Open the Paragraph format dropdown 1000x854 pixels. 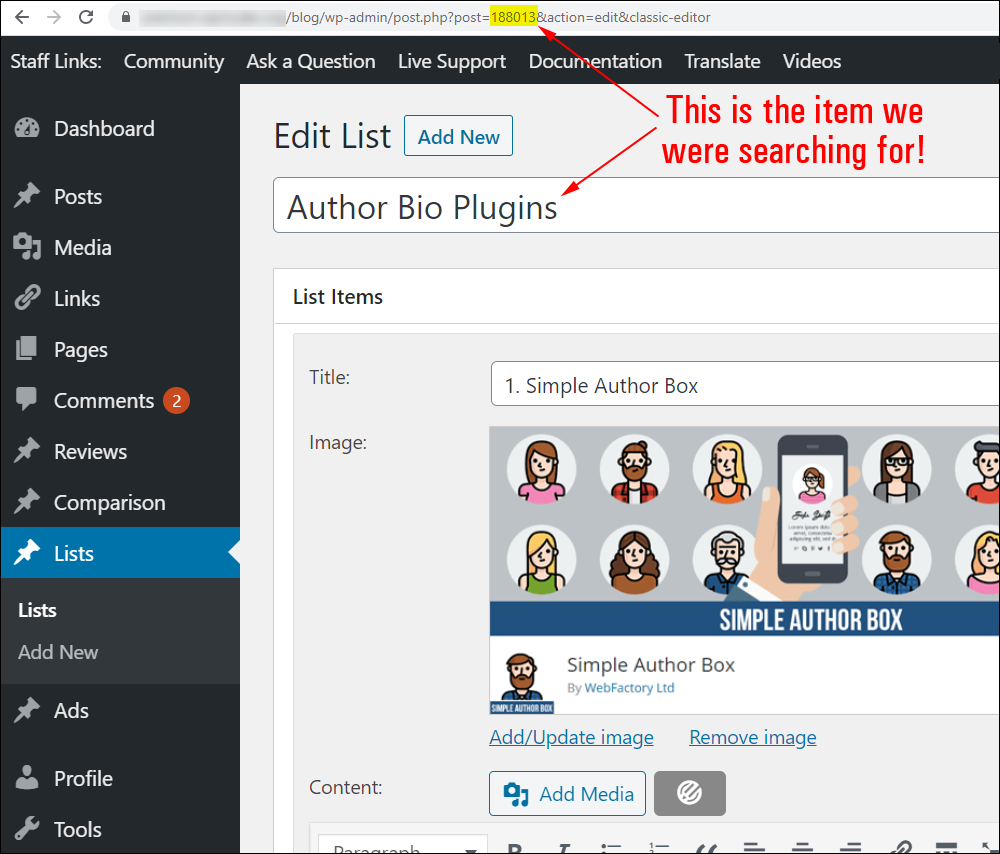click(402, 845)
